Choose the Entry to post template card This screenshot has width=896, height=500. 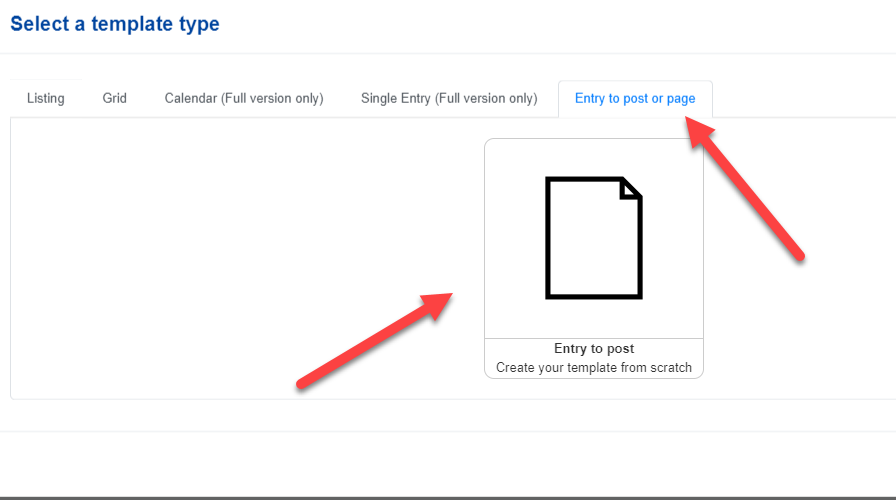pyautogui.click(x=594, y=258)
